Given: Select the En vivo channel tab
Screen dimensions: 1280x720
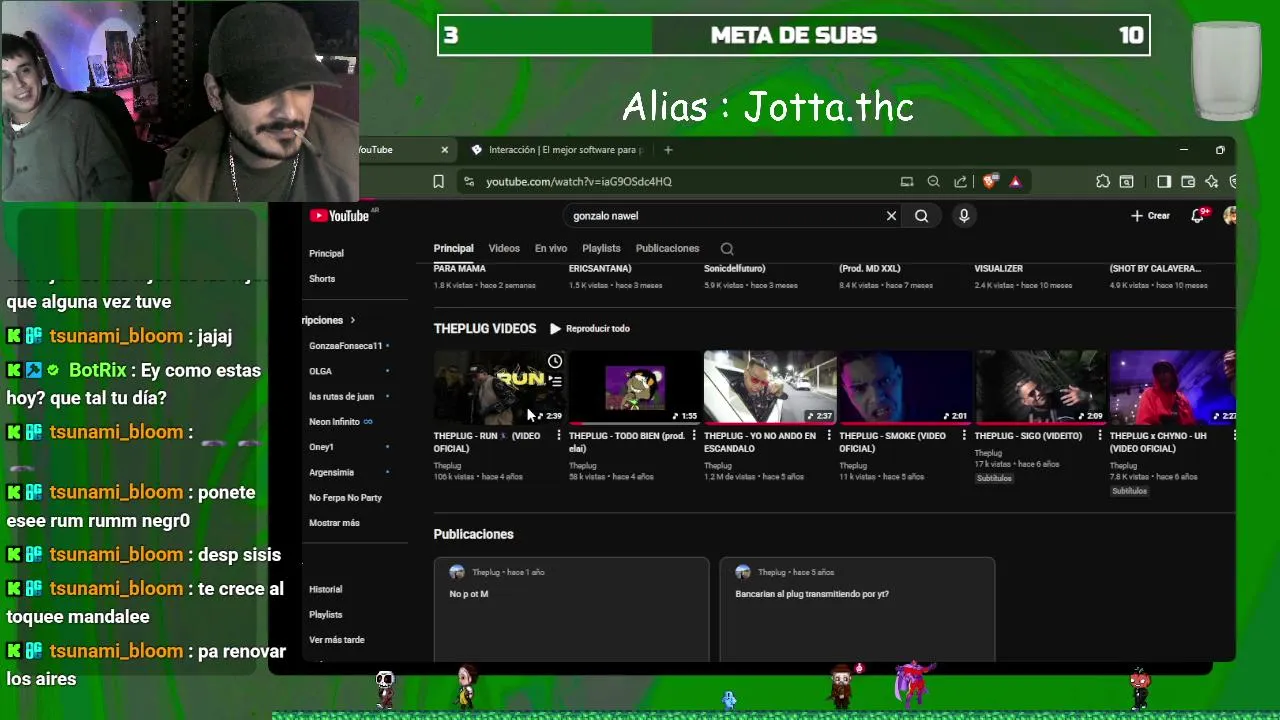Looking at the screenshot, I should (551, 248).
